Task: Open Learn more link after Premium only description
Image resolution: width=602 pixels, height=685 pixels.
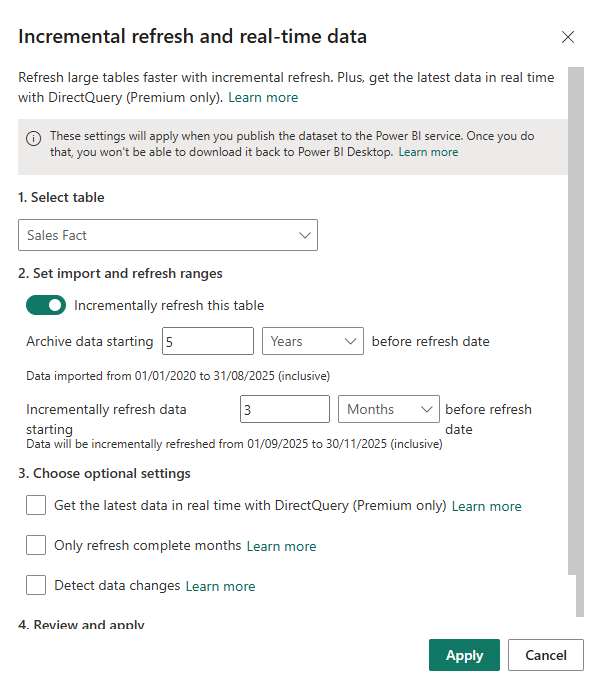Action: 263,97
